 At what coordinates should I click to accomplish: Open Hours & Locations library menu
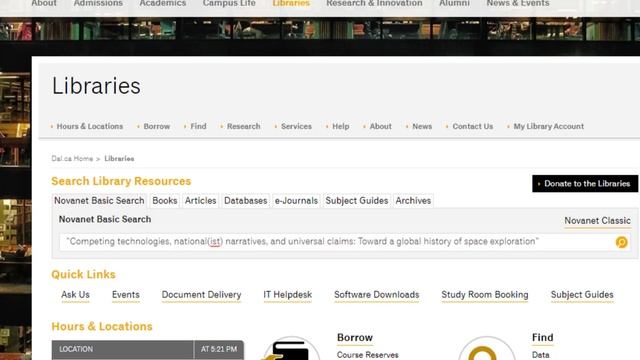pyautogui.click(x=89, y=127)
